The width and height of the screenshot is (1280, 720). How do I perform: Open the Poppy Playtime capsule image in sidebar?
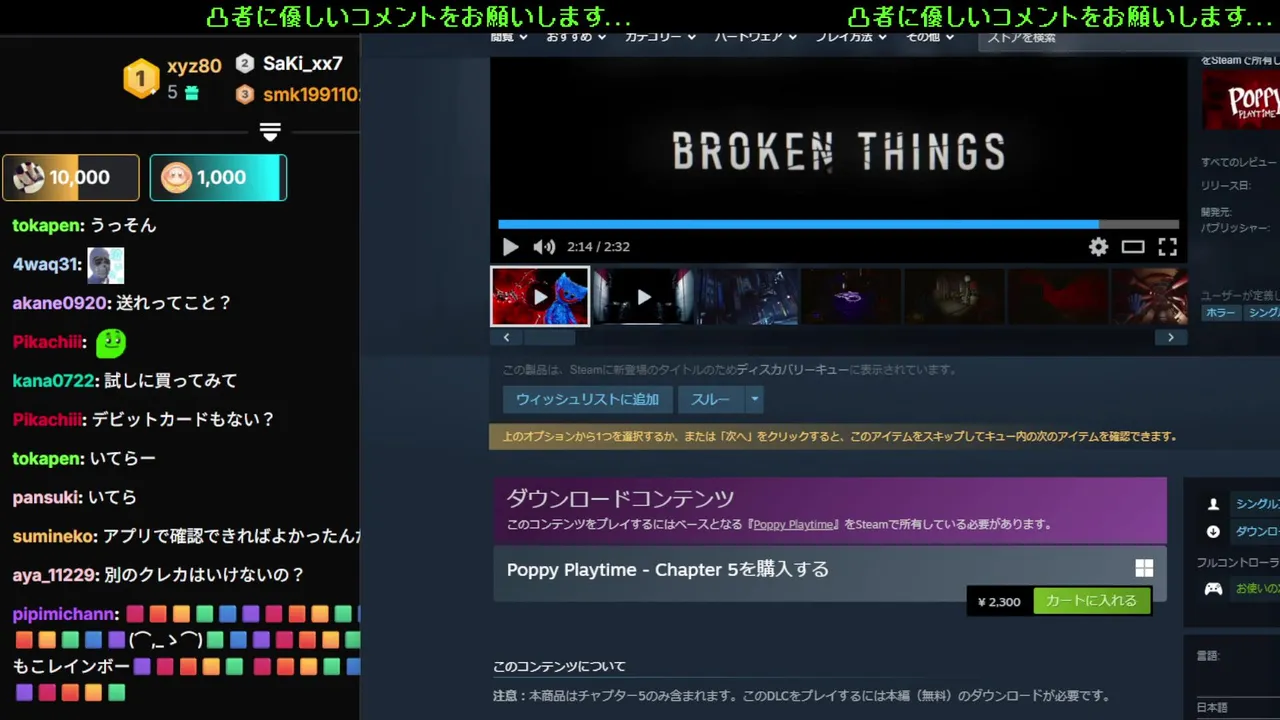[1241, 100]
